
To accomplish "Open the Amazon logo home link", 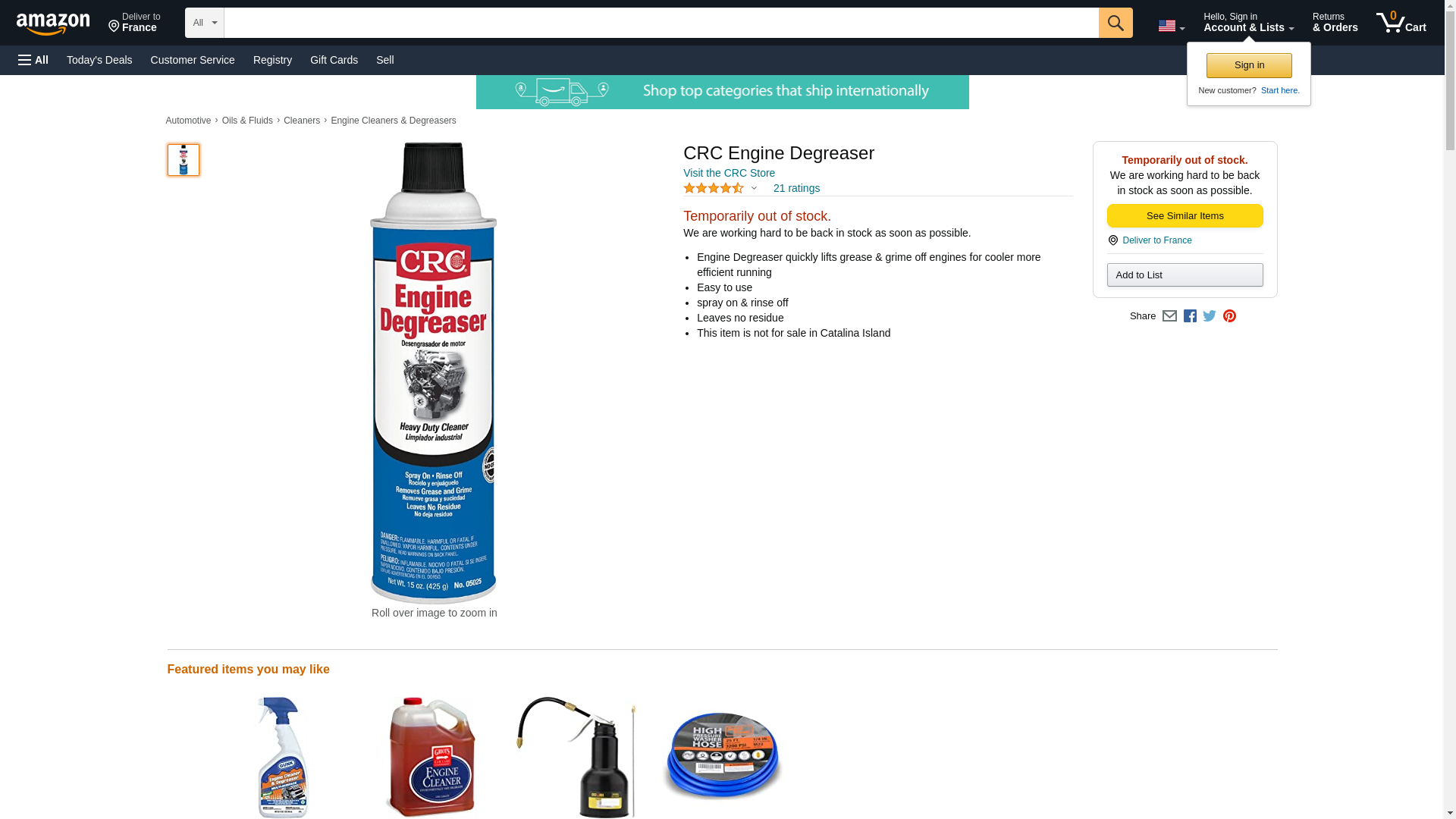I will click(x=53, y=24).
